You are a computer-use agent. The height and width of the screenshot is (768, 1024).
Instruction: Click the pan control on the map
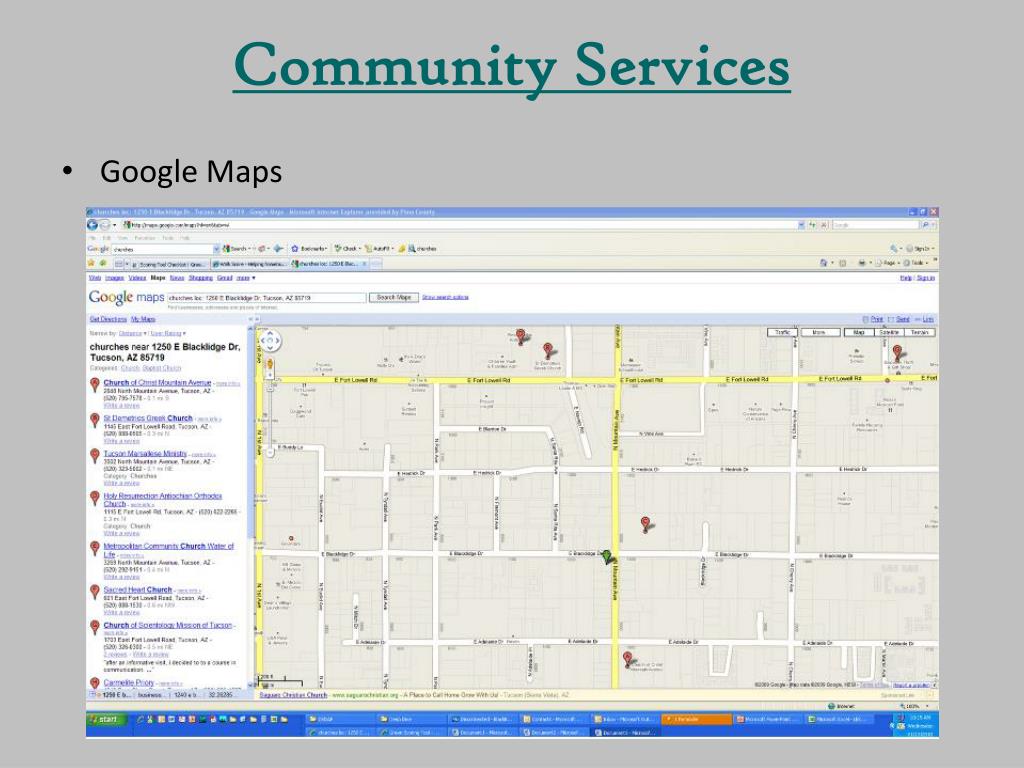point(270,340)
